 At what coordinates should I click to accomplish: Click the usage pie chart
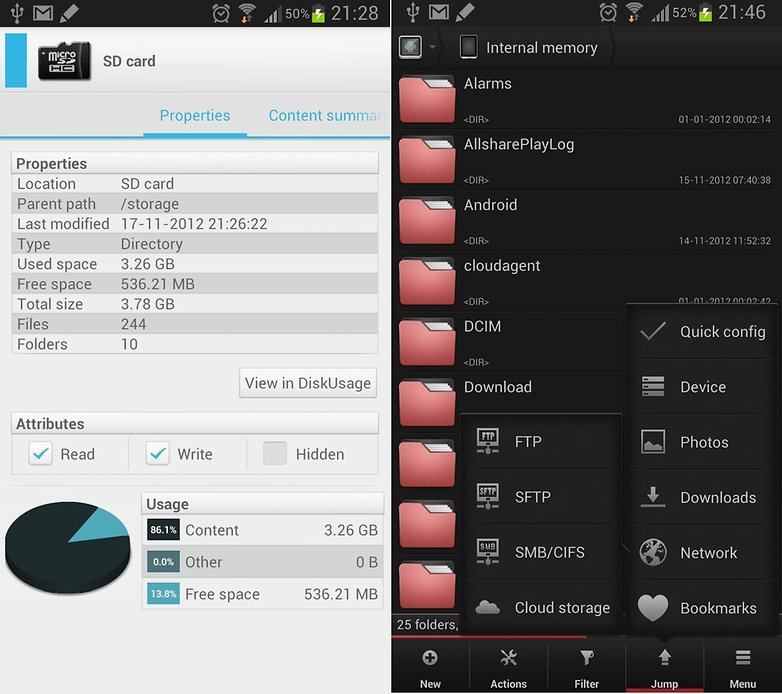(67, 547)
